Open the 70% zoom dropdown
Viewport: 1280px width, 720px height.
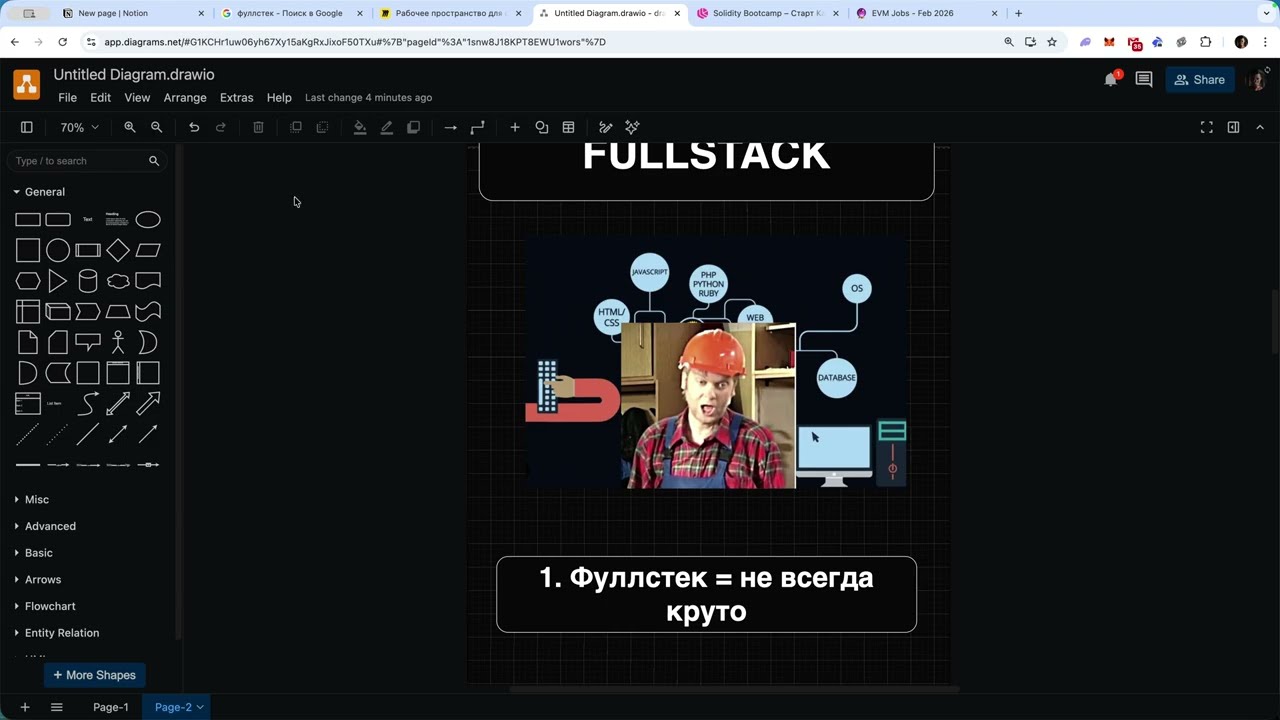pos(79,127)
